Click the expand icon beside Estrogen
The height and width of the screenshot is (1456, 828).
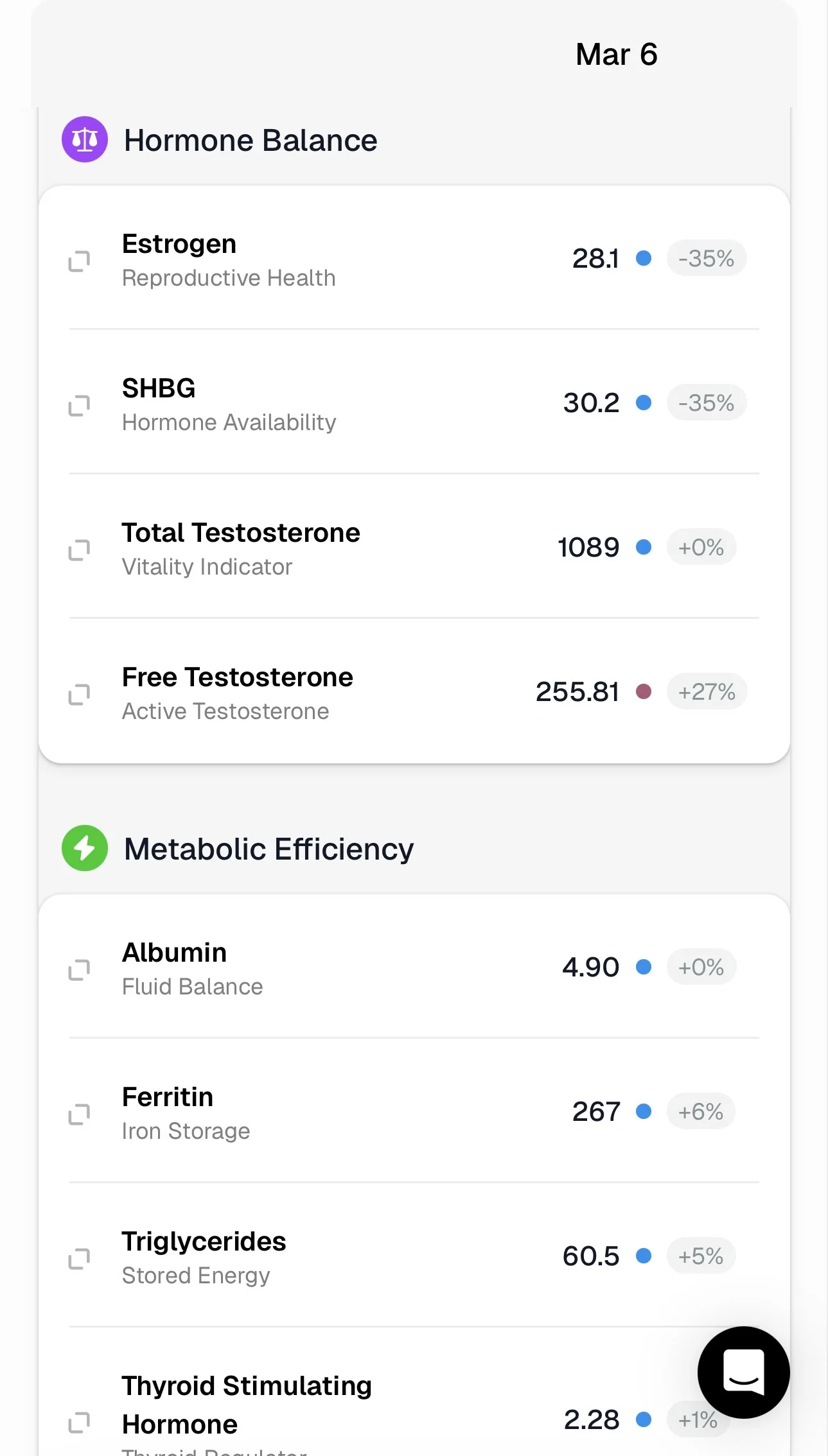point(79,261)
